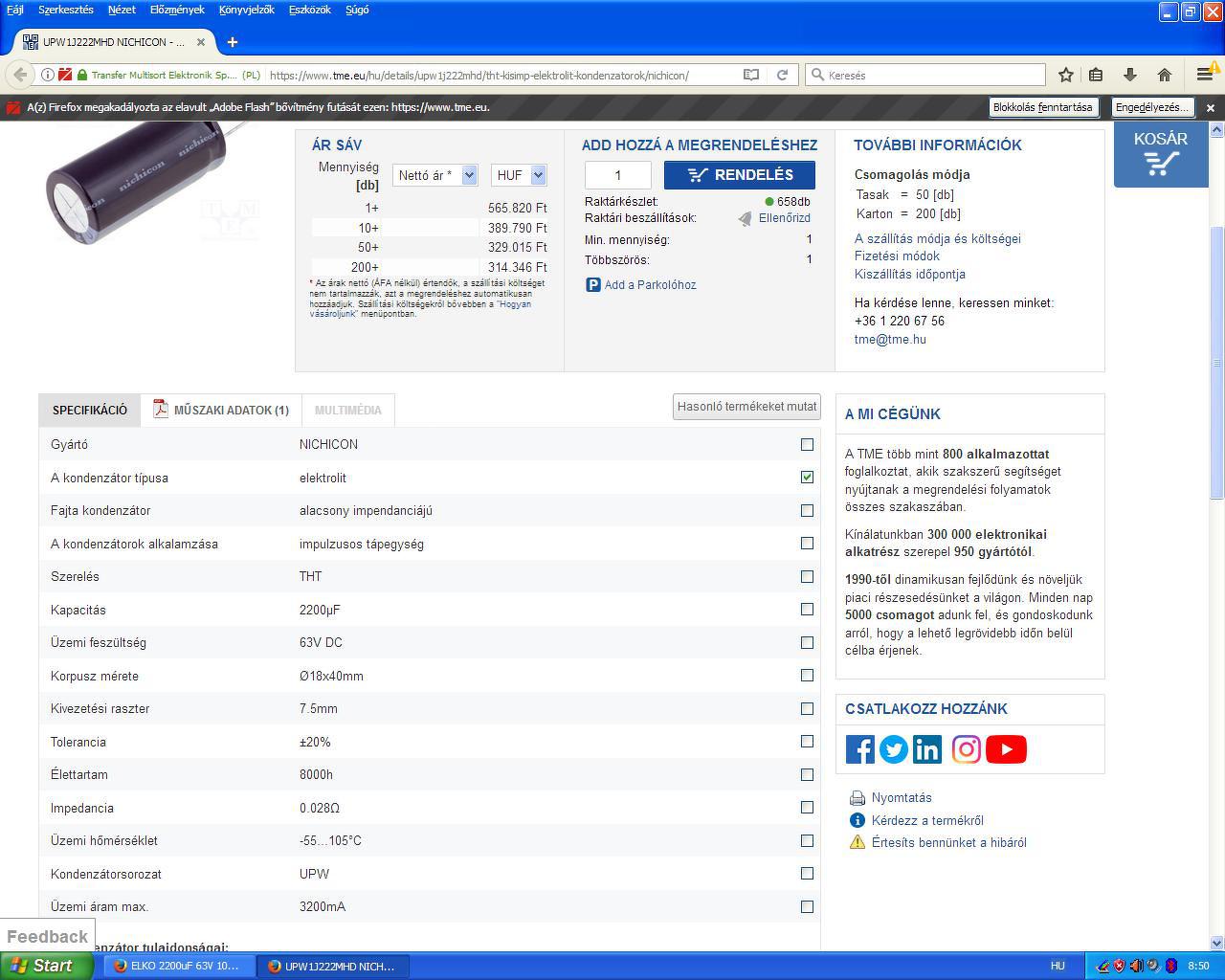Click the Add a Parkolóhoz link
The height and width of the screenshot is (980, 1225).
(x=651, y=285)
